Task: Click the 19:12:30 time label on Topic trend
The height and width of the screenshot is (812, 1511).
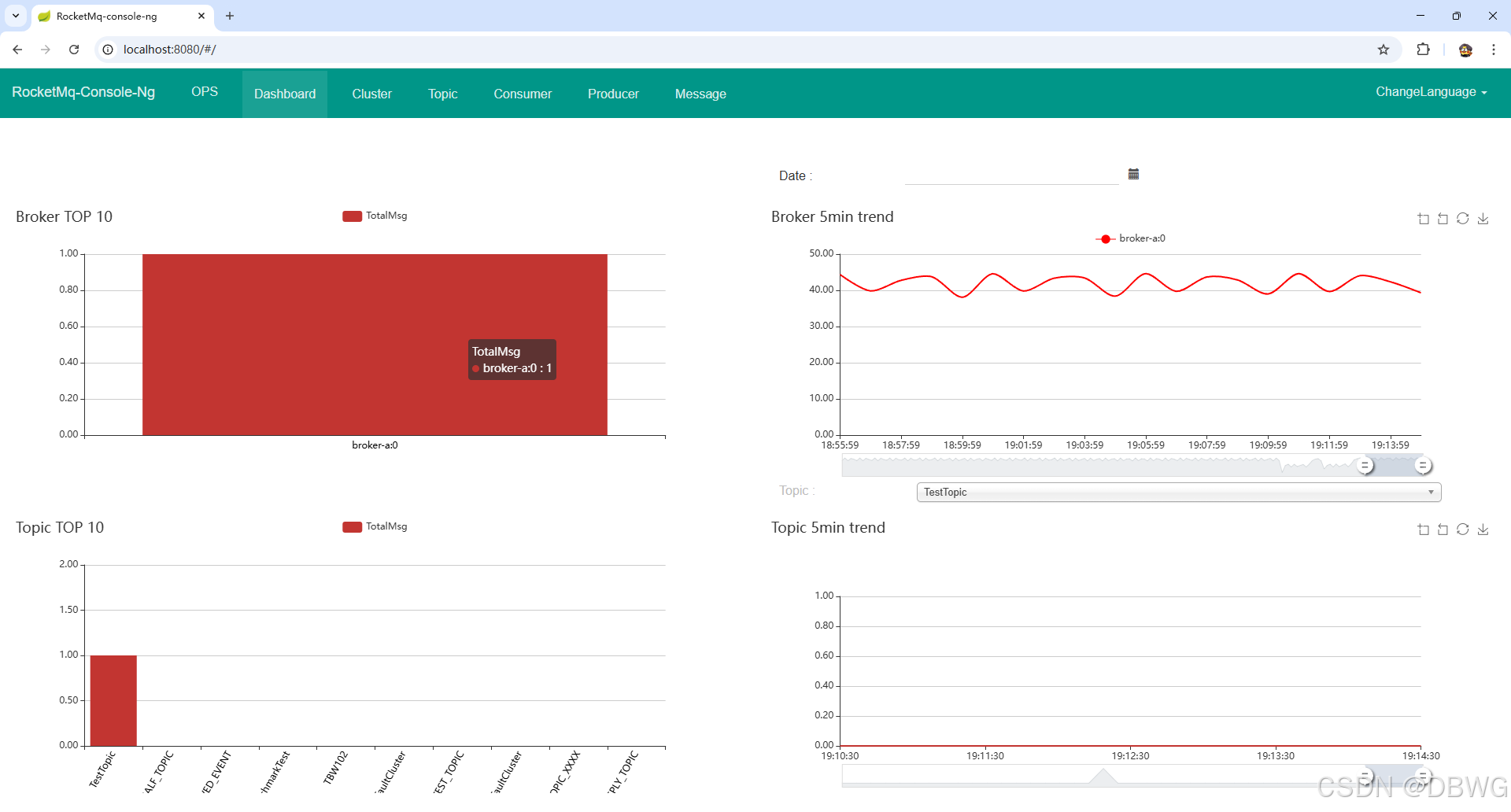Action: [x=1130, y=756]
